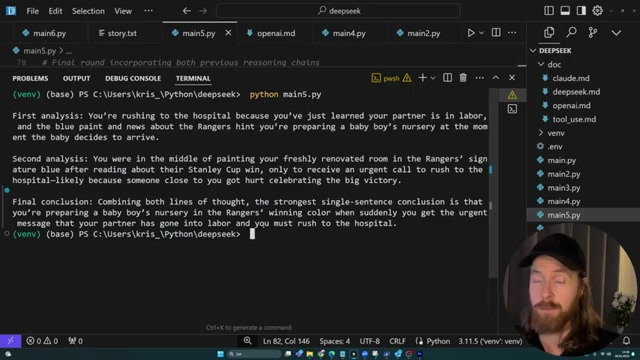
Task: Close the main5.py tab
Action: 228,33
